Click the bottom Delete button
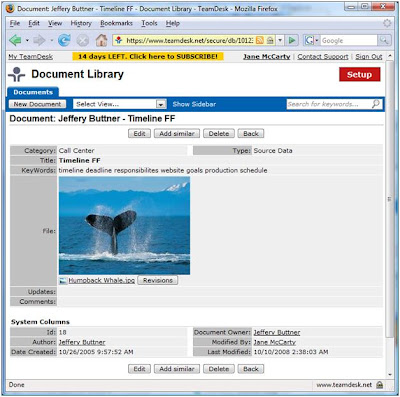400x397 pixels. tap(219, 369)
